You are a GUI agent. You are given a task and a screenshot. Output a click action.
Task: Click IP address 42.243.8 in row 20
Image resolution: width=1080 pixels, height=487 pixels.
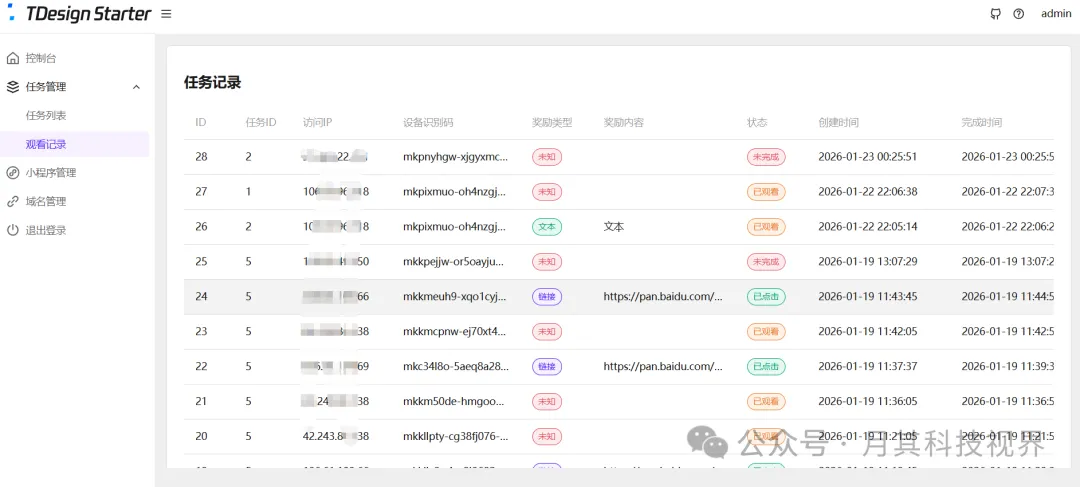336,436
